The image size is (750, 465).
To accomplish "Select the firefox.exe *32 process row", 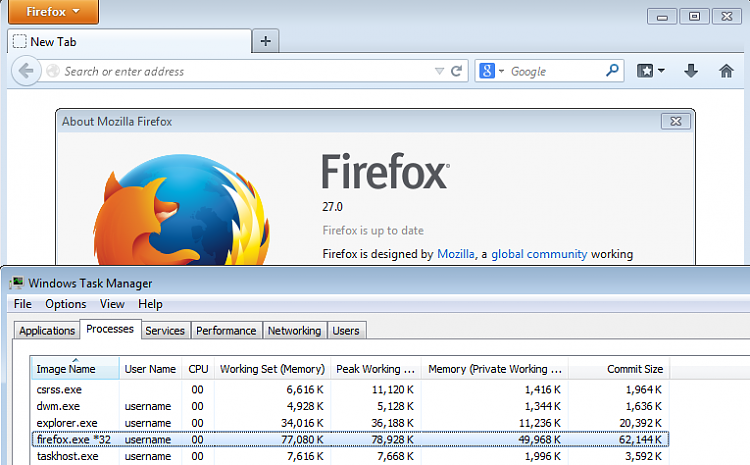I will pyautogui.click(x=350, y=439).
